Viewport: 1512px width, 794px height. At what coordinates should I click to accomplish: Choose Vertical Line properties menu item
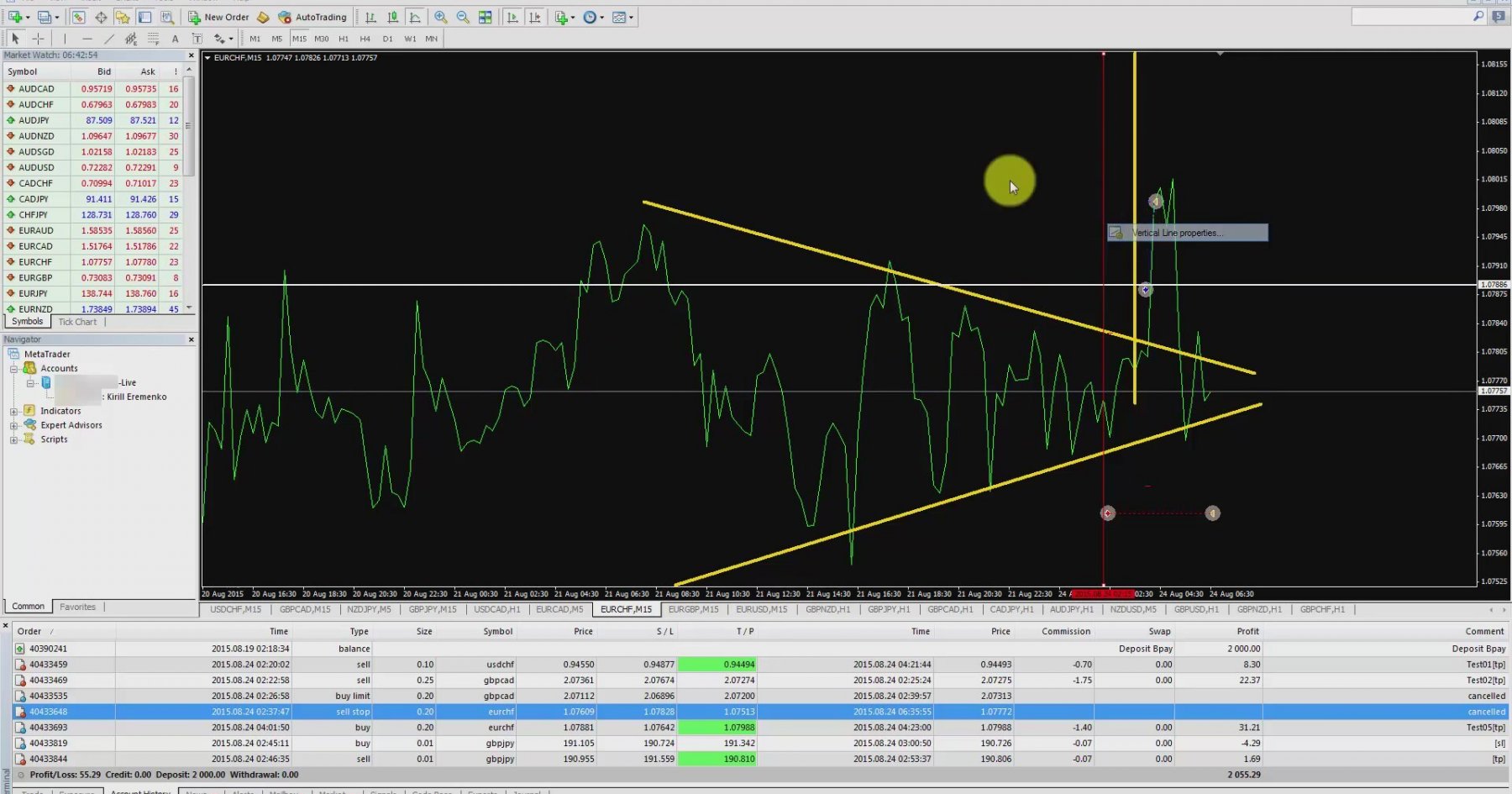(x=1187, y=233)
